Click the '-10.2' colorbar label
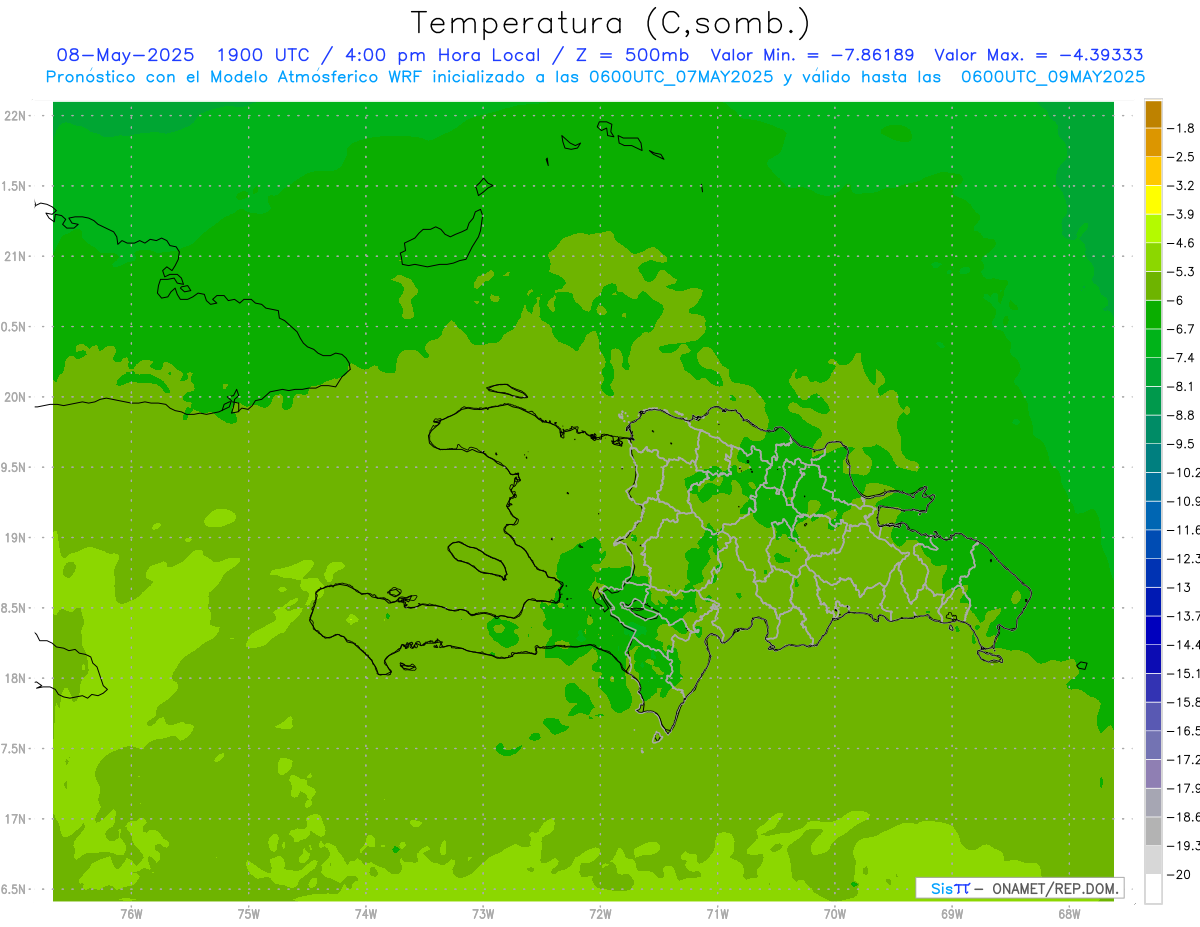This screenshot has width=1200, height=927. (x=1184, y=472)
